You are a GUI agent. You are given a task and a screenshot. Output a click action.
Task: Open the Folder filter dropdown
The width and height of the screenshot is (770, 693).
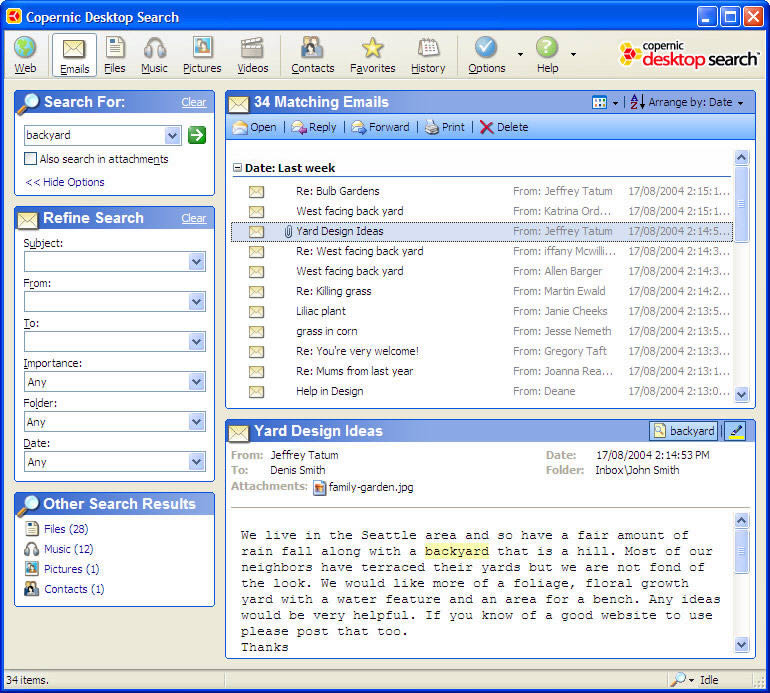[196, 422]
